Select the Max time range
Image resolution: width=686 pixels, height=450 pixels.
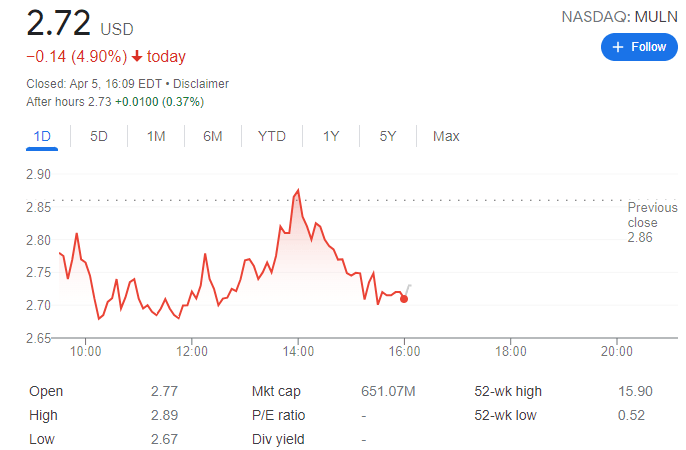tap(446, 136)
